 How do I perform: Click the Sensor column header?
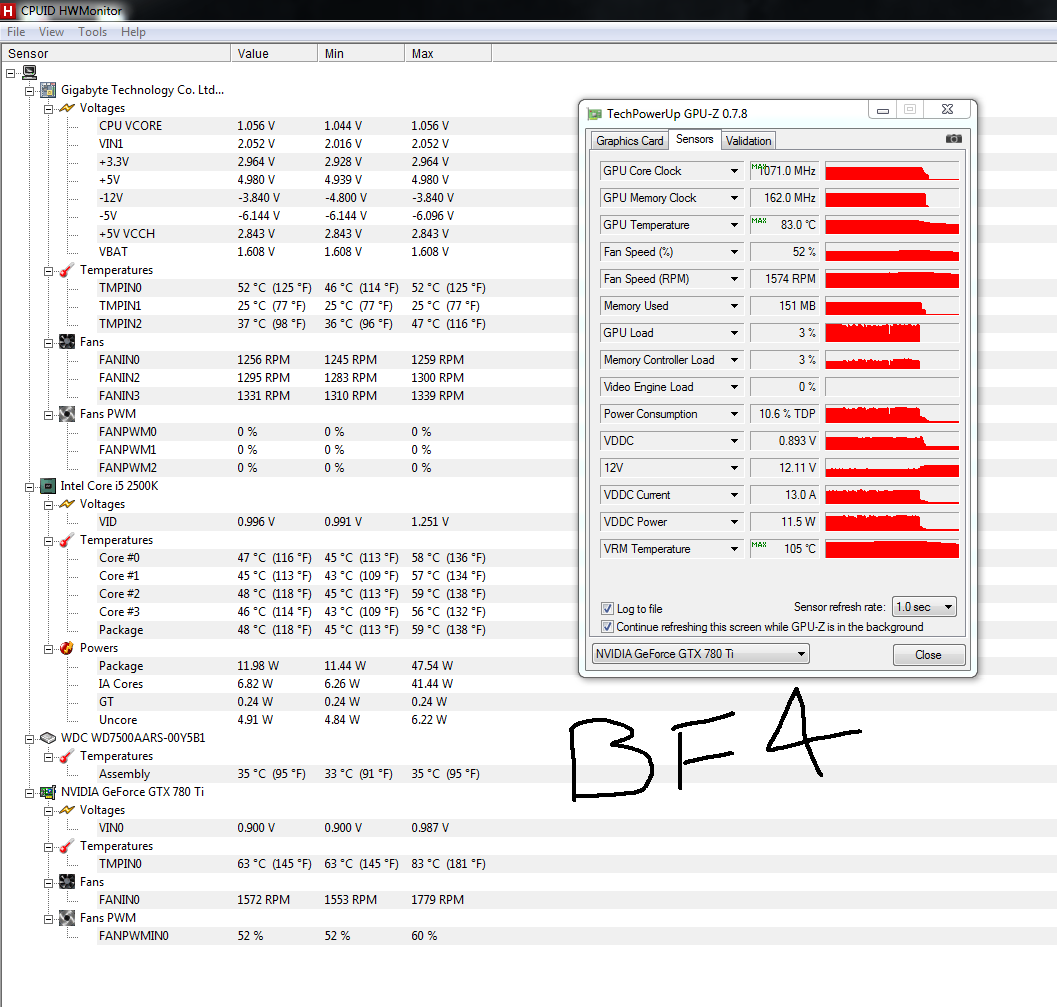click(116, 53)
